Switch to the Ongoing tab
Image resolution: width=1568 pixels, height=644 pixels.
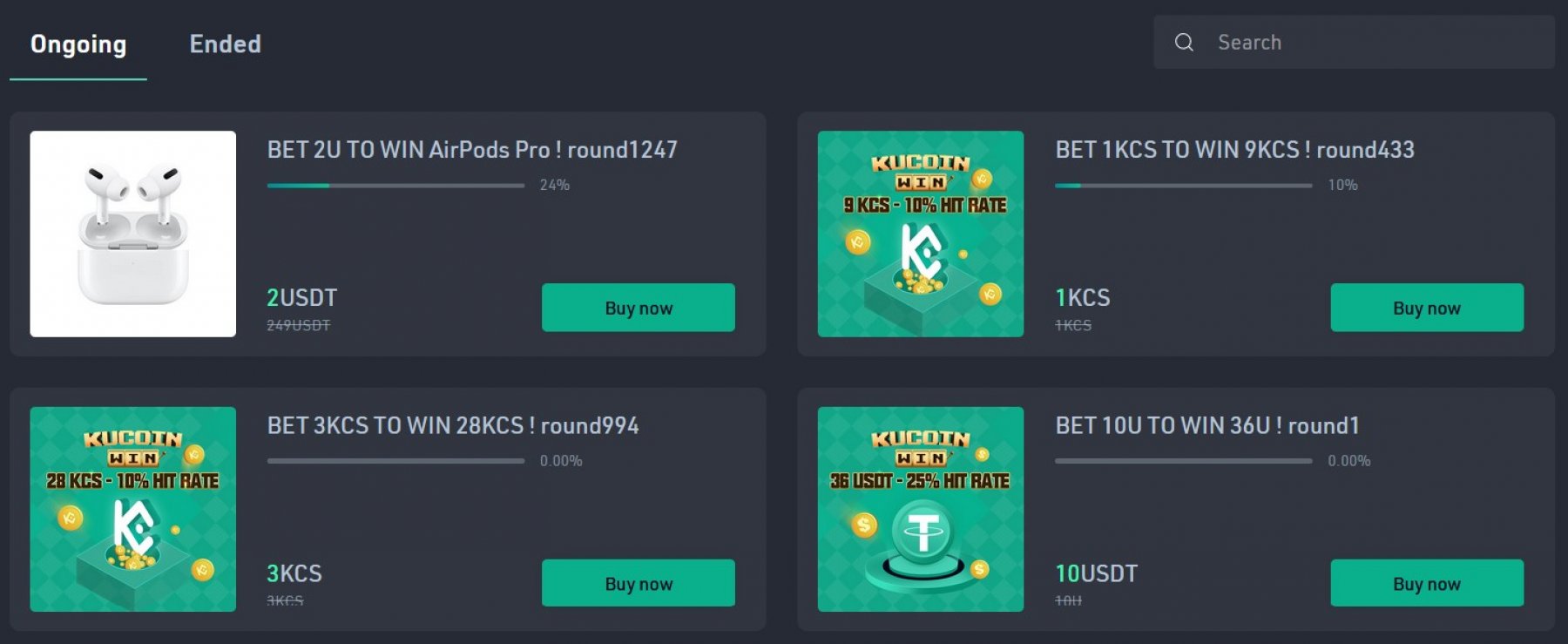[78, 44]
